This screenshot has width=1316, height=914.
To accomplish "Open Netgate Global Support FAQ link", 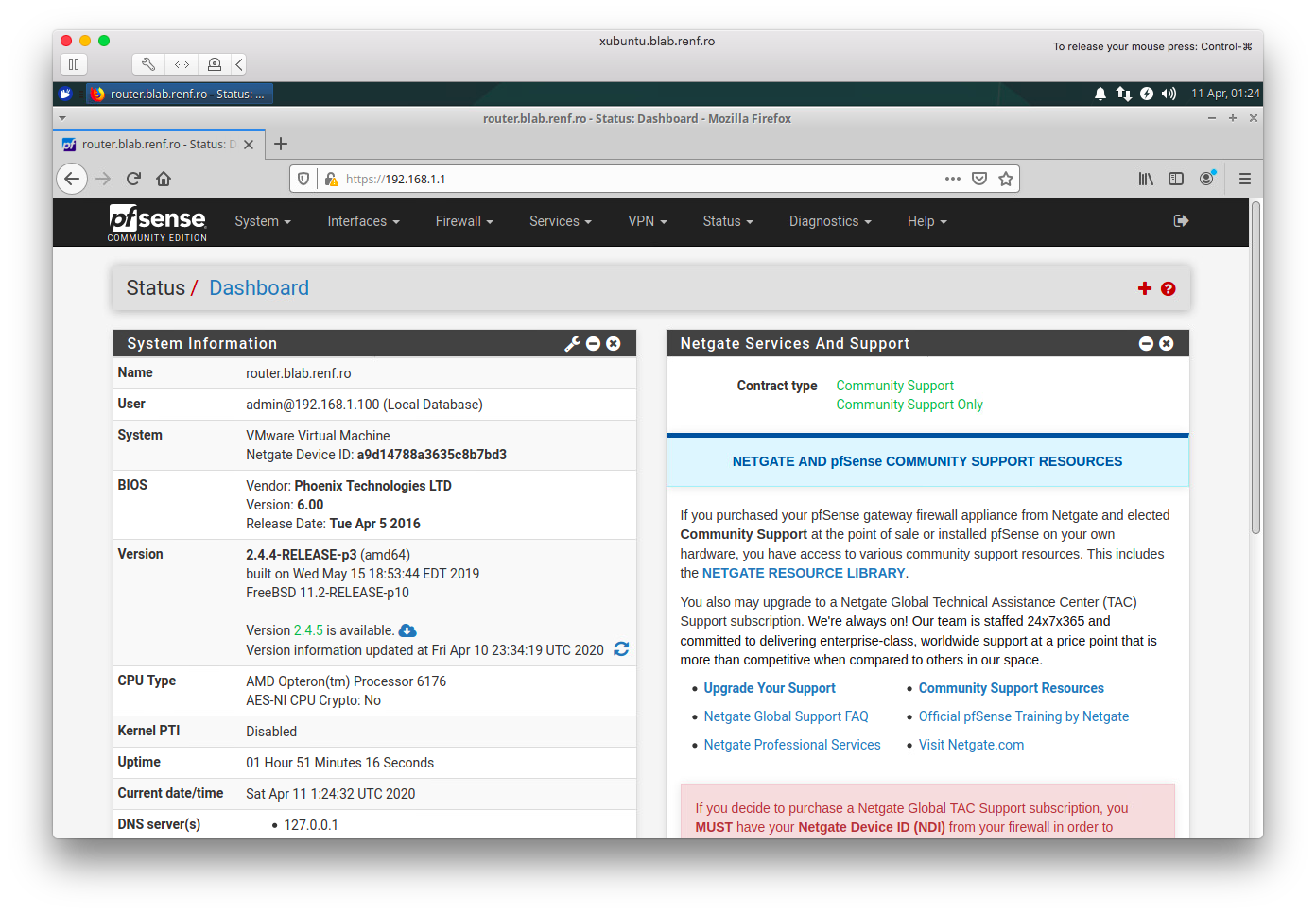I will [x=786, y=716].
